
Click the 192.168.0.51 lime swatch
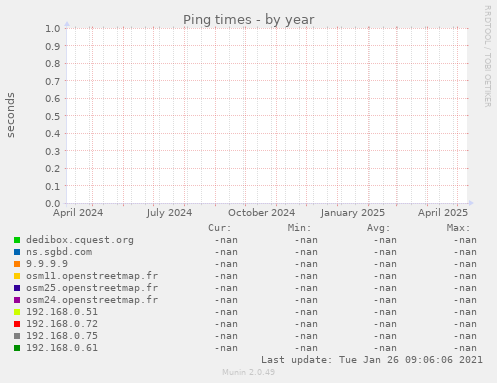click(17, 312)
